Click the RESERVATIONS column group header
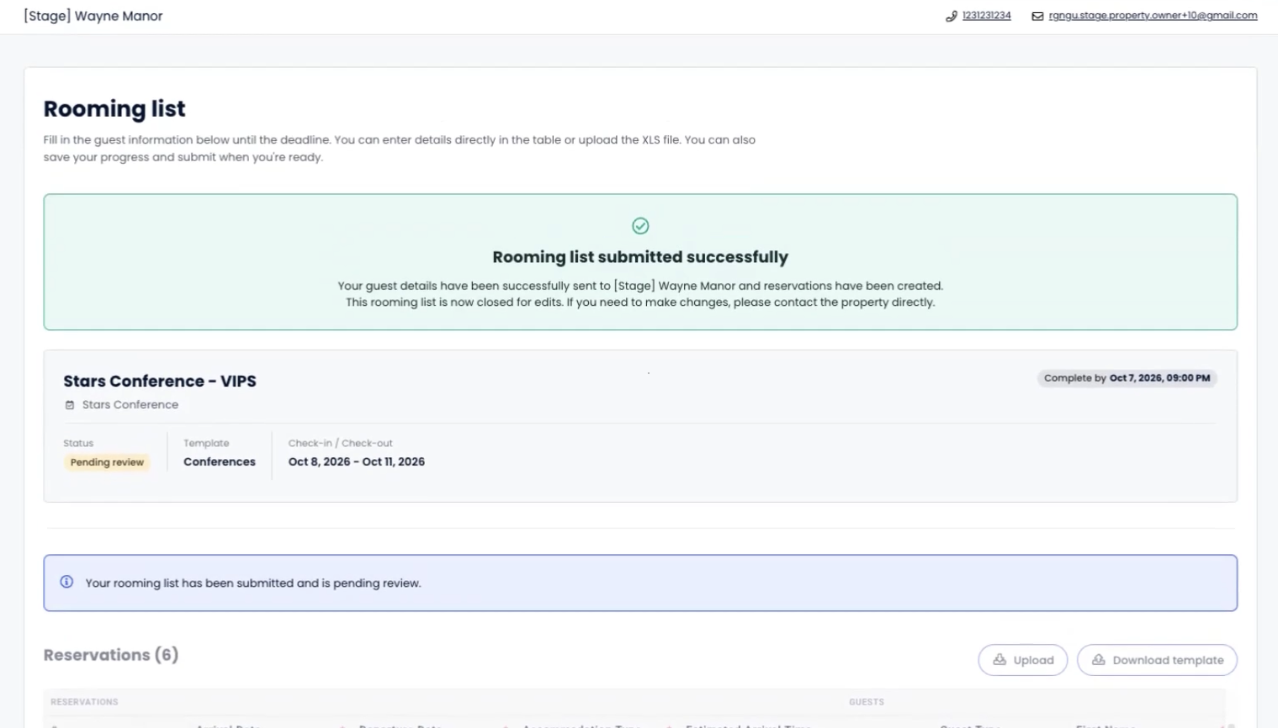1278x728 pixels. pos(84,702)
